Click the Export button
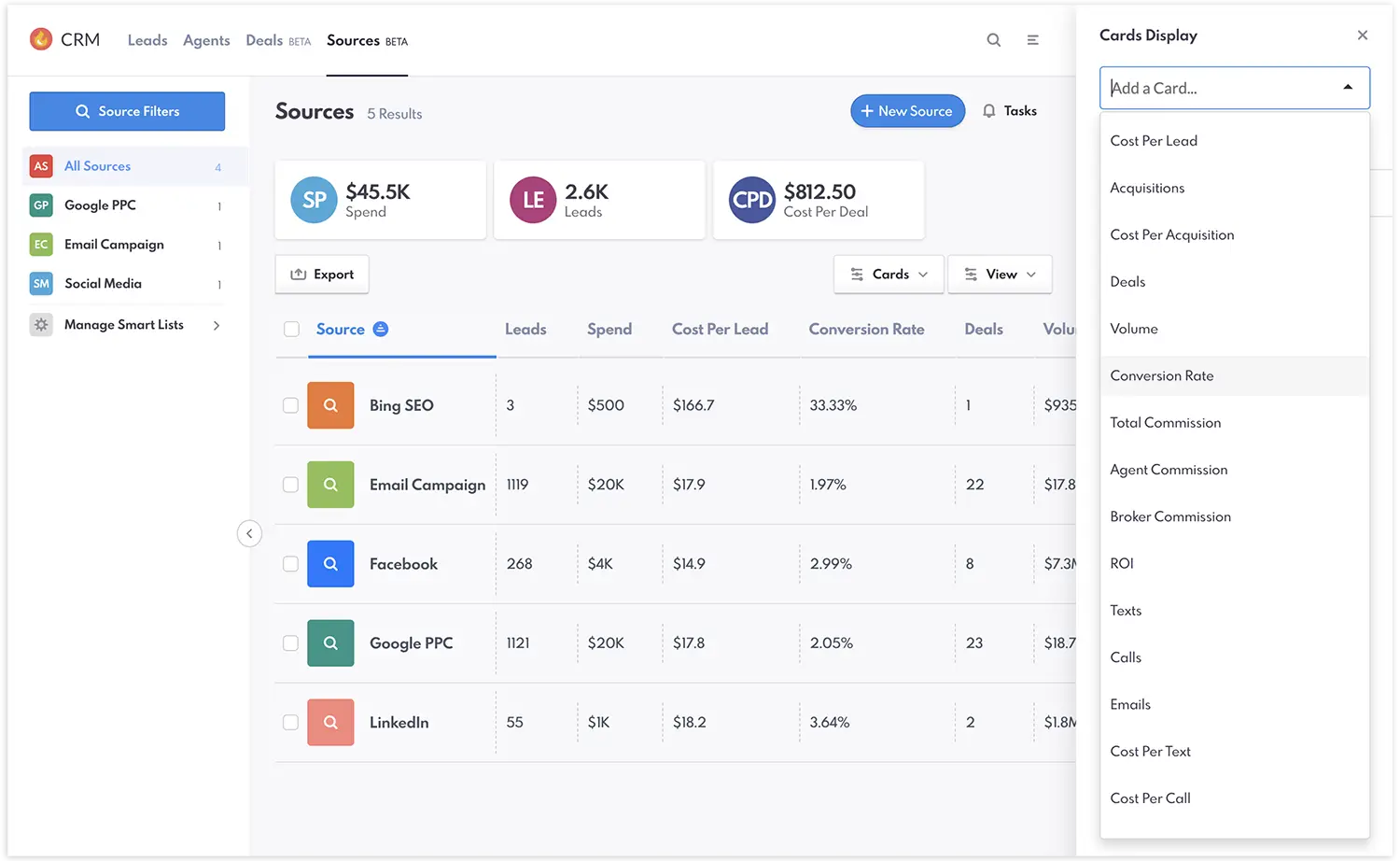The image size is (1400, 861). coord(322,275)
